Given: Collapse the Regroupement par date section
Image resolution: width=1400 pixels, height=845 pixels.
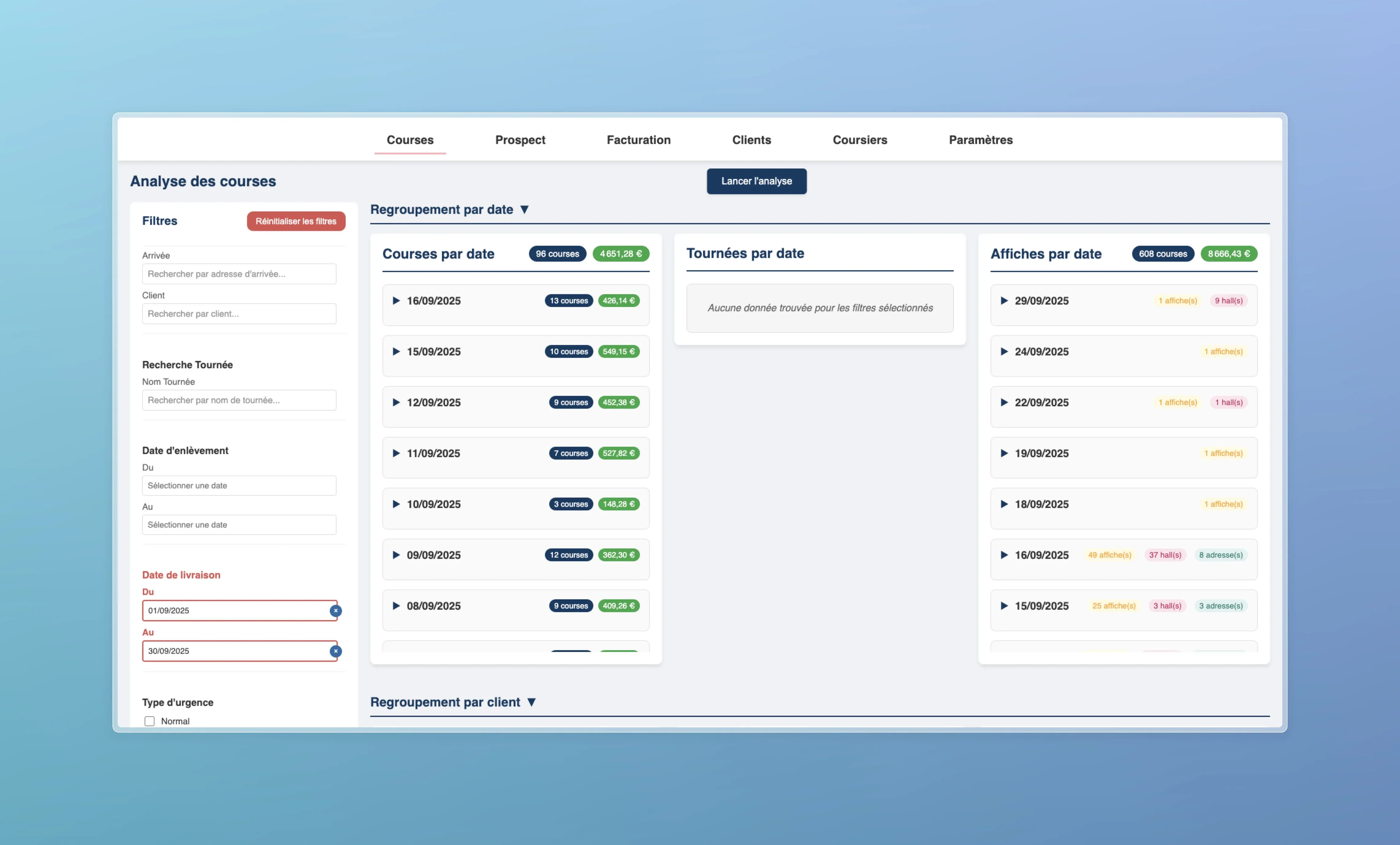Looking at the screenshot, I should tap(524, 210).
